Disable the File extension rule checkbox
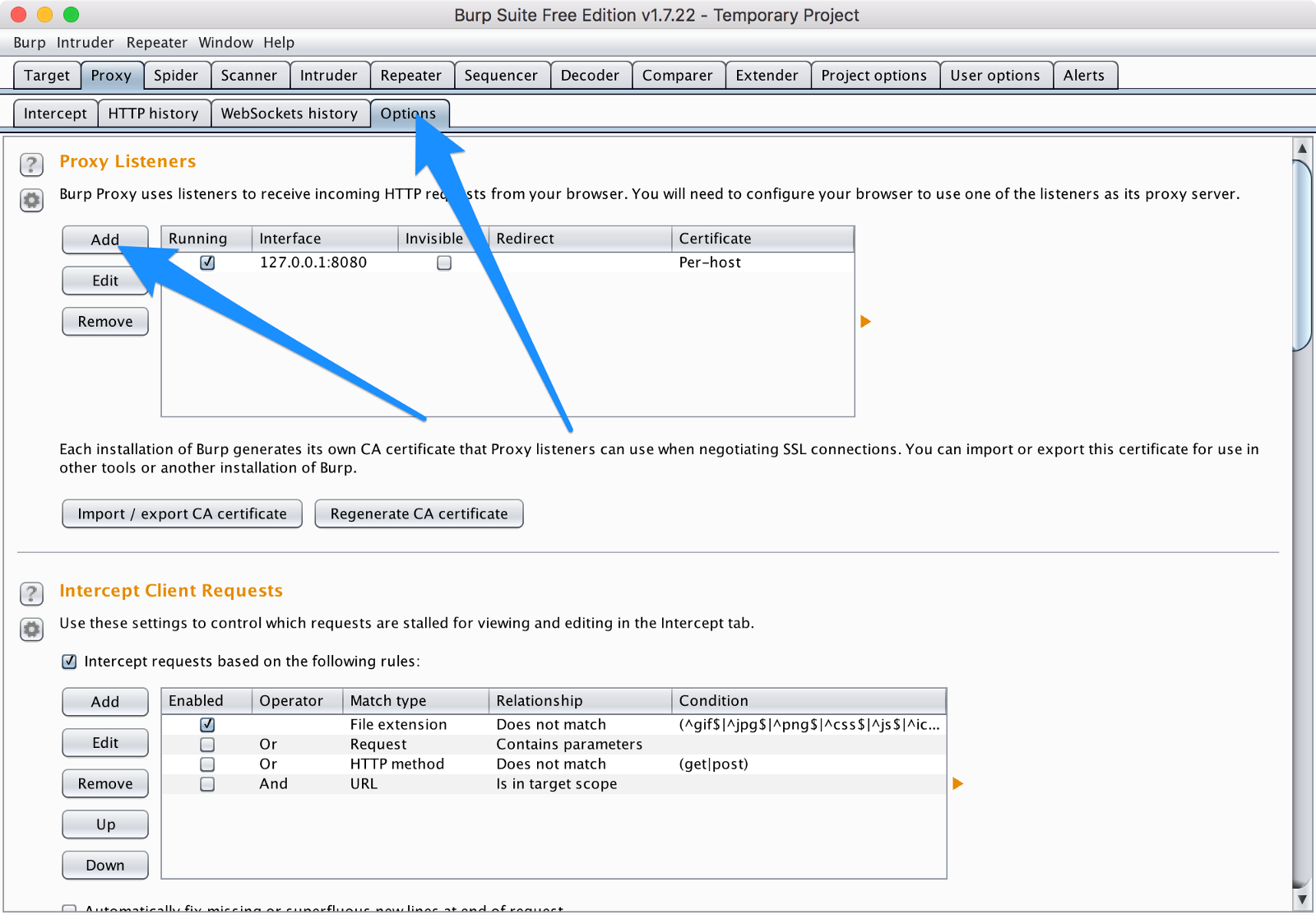The image size is (1316, 915). (207, 725)
